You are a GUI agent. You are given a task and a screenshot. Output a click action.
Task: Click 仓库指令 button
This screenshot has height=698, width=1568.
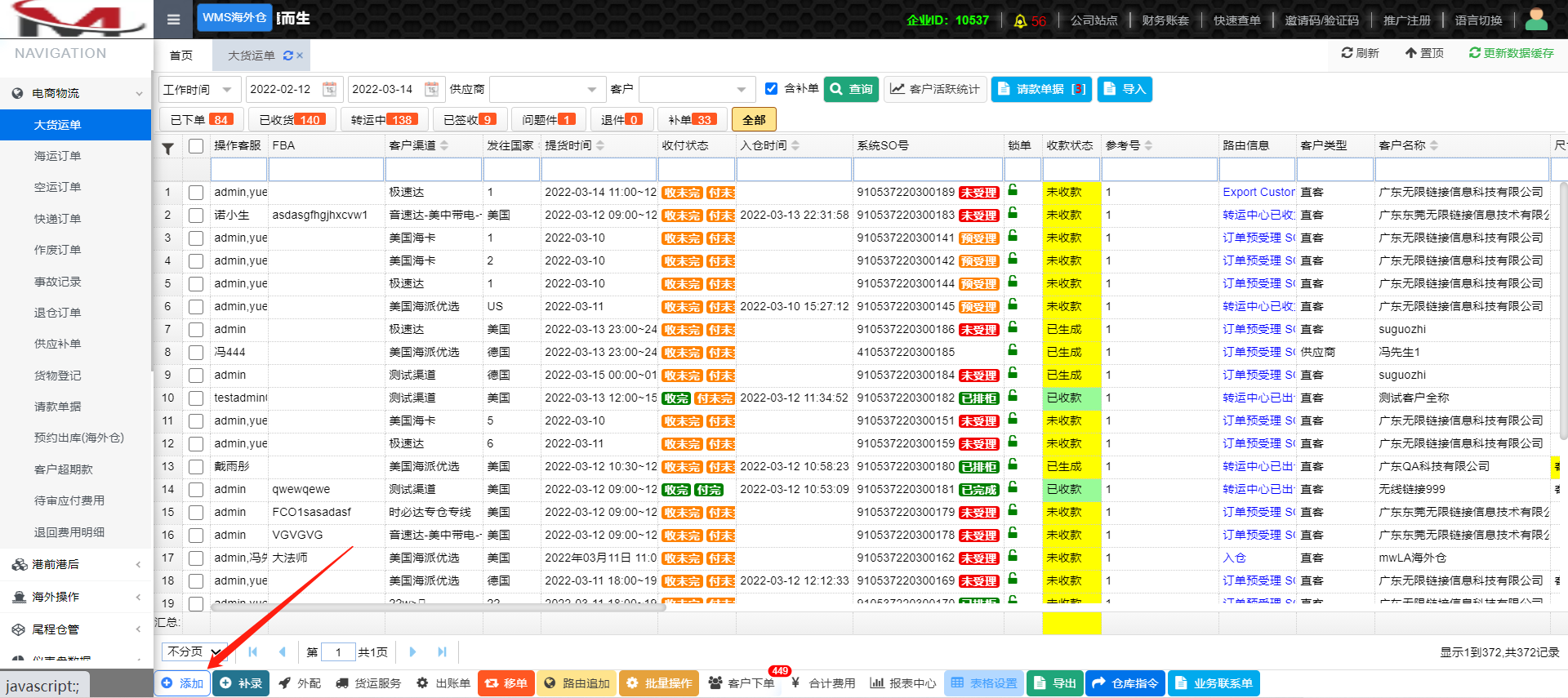click(1125, 683)
